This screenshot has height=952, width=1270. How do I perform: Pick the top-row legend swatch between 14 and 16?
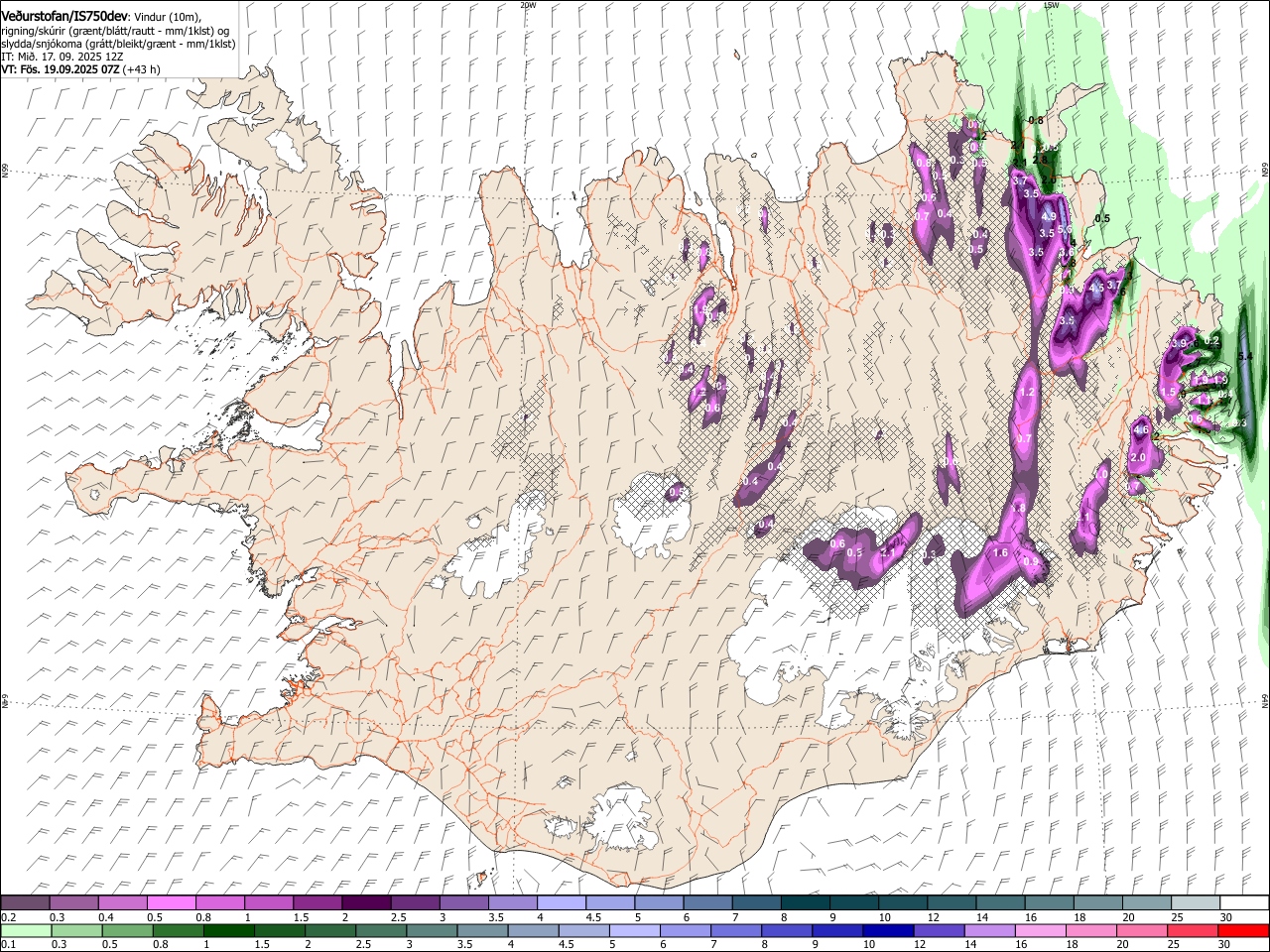click(x=1002, y=902)
